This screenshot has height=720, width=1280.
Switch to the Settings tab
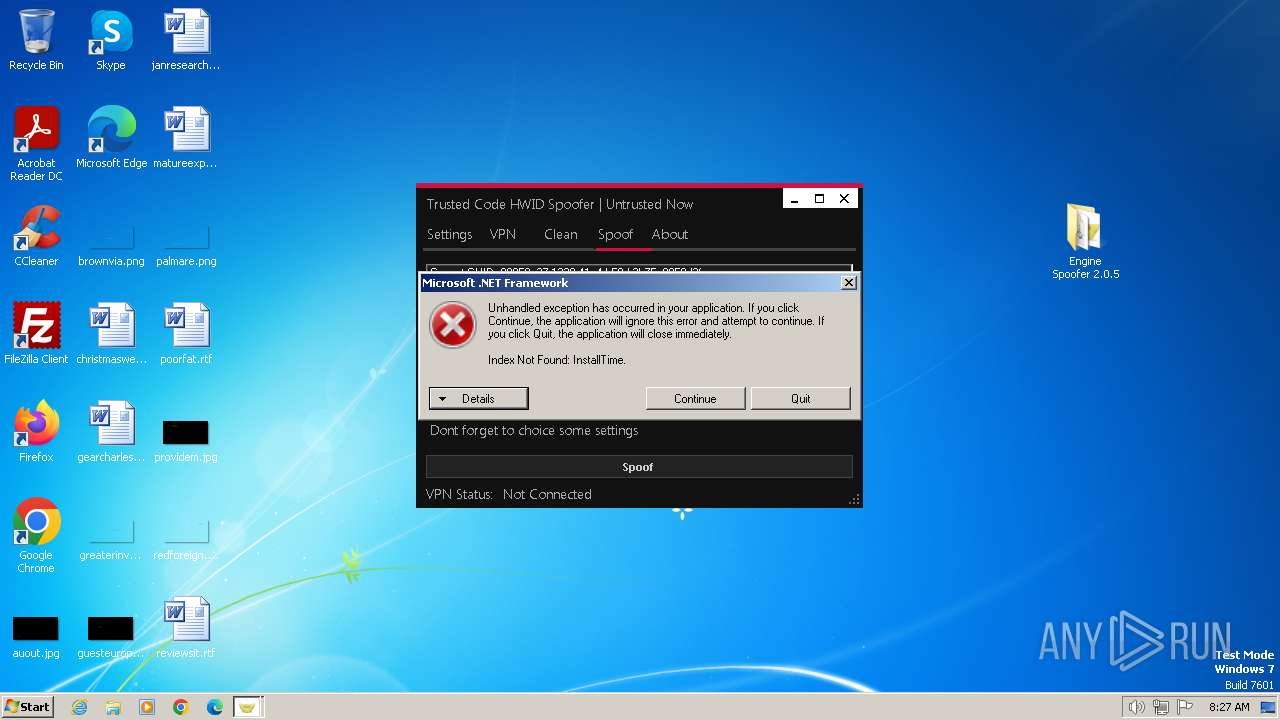(449, 234)
